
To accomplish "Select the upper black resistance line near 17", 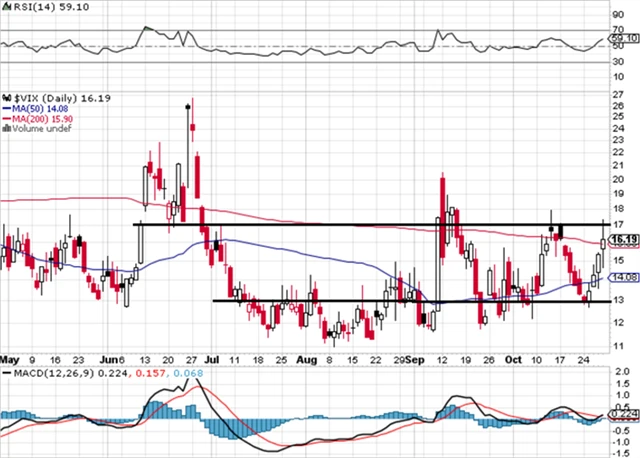I will click(370, 224).
